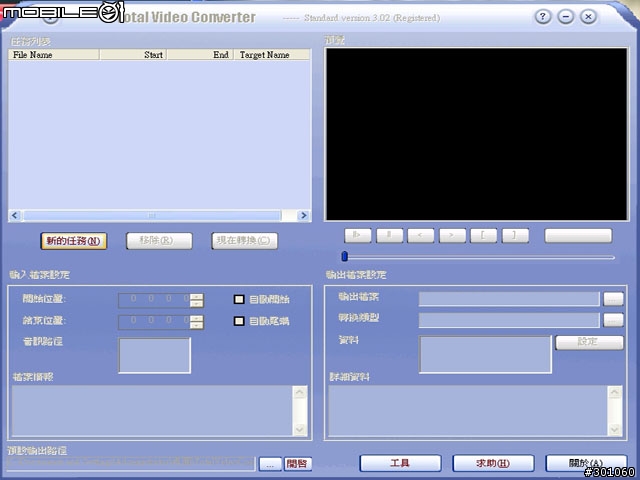Click the blank wide button beside preview controls
This screenshot has width=640, height=480.
578,236
